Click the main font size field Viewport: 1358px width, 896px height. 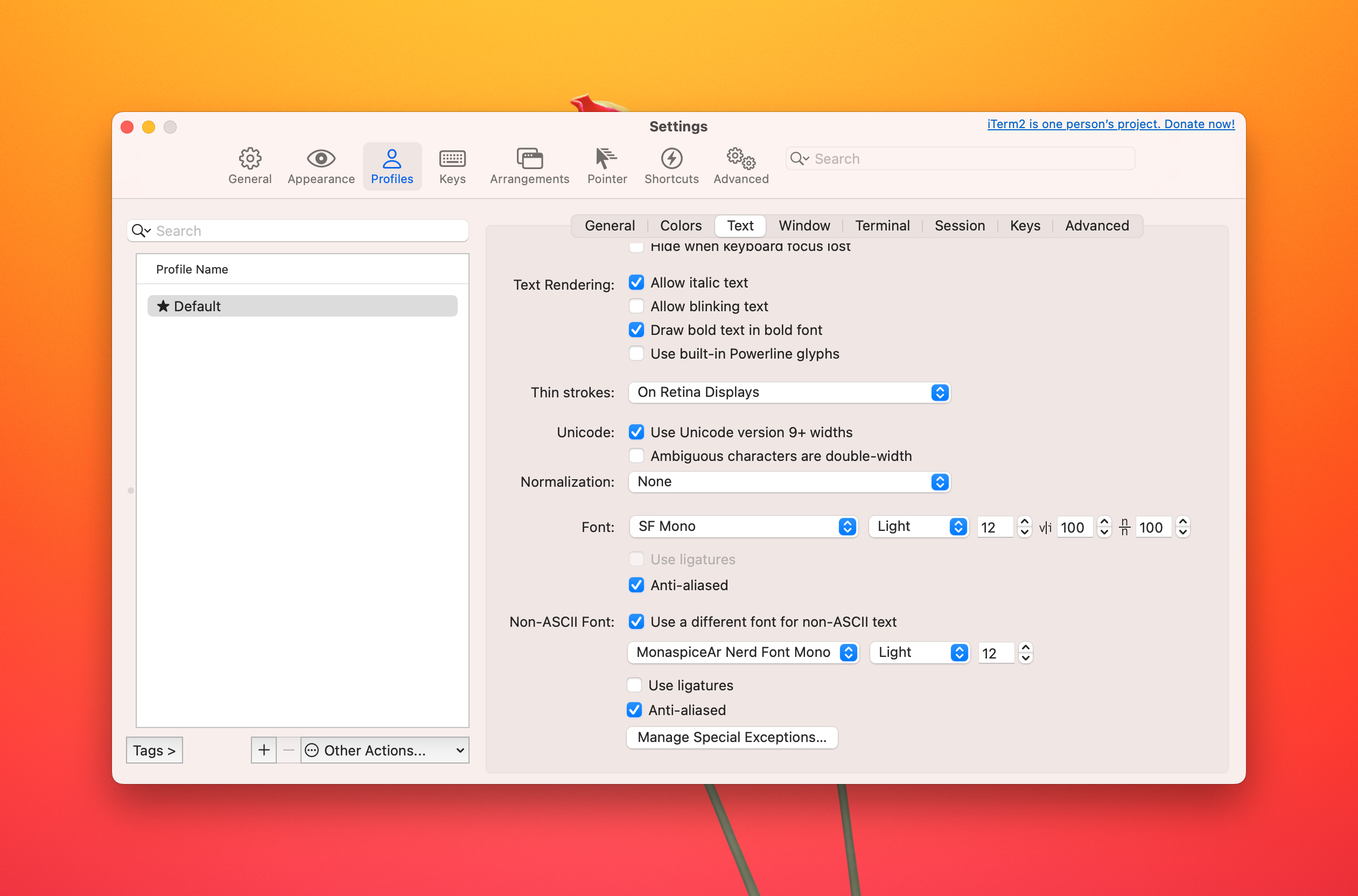[995, 527]
